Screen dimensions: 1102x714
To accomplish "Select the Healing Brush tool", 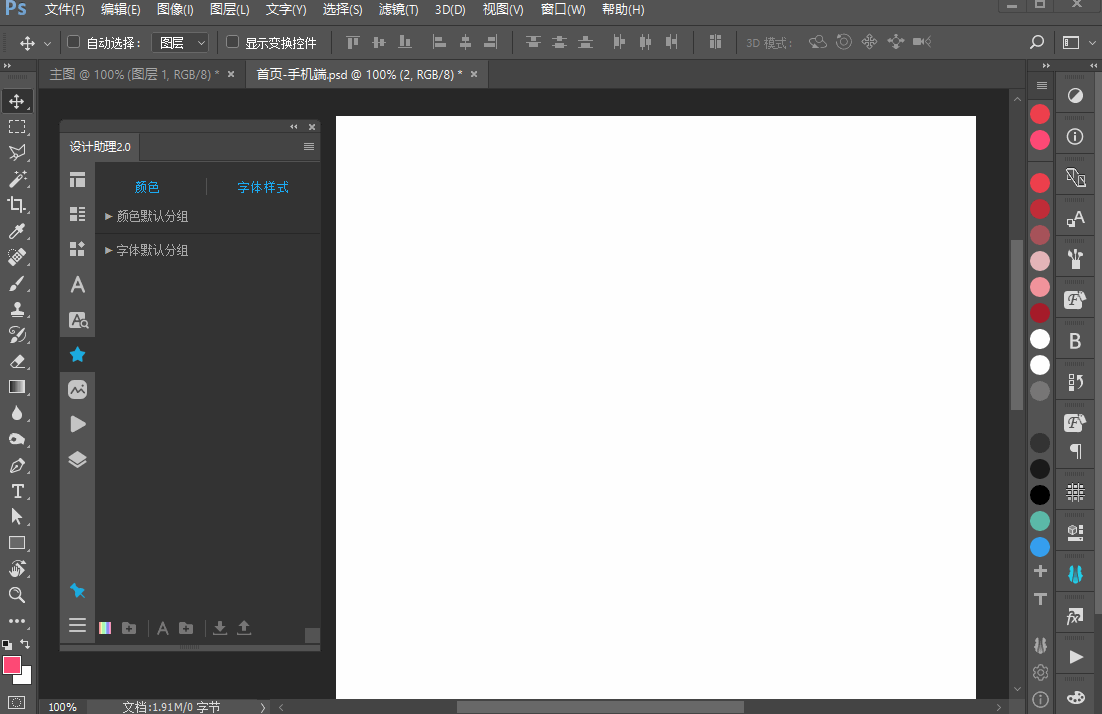I will [17, 257].
